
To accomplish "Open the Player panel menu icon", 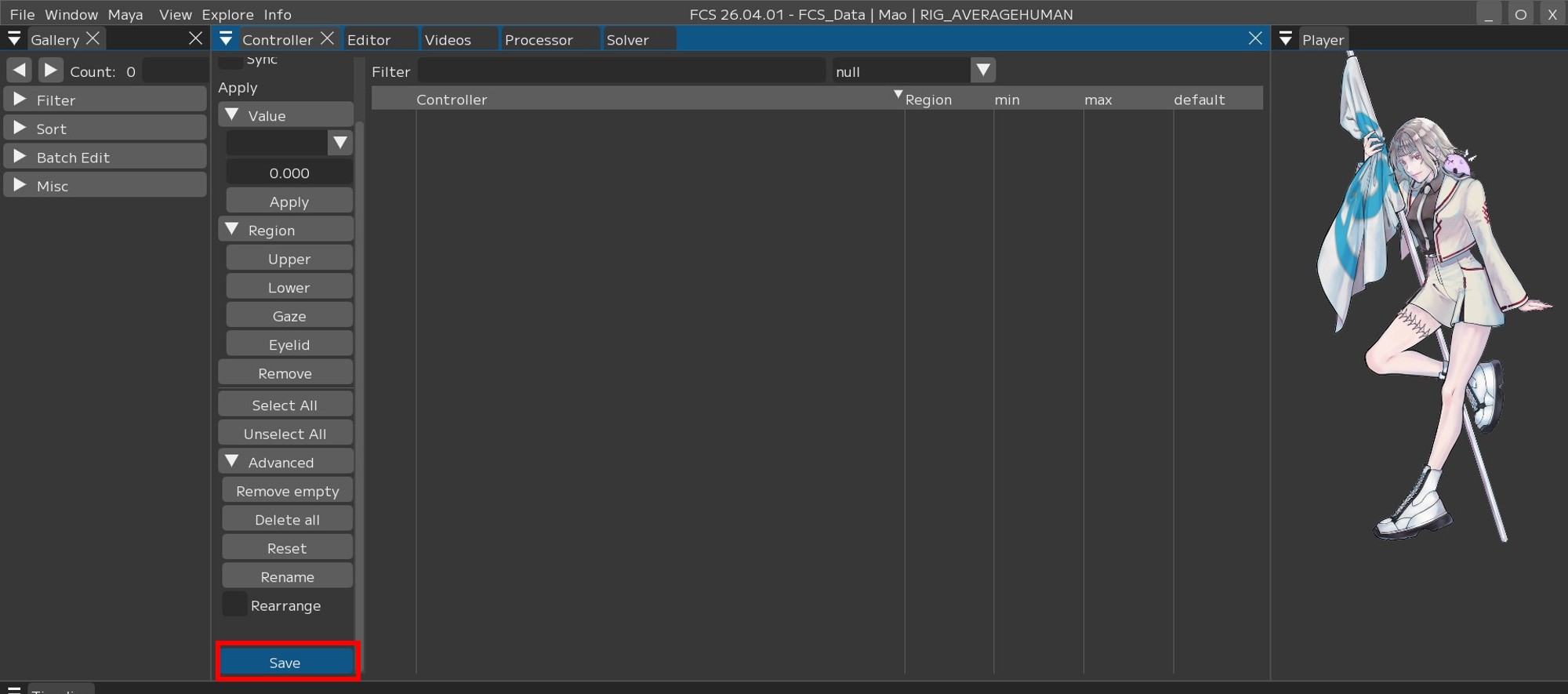I will [x=1285, y=39].
